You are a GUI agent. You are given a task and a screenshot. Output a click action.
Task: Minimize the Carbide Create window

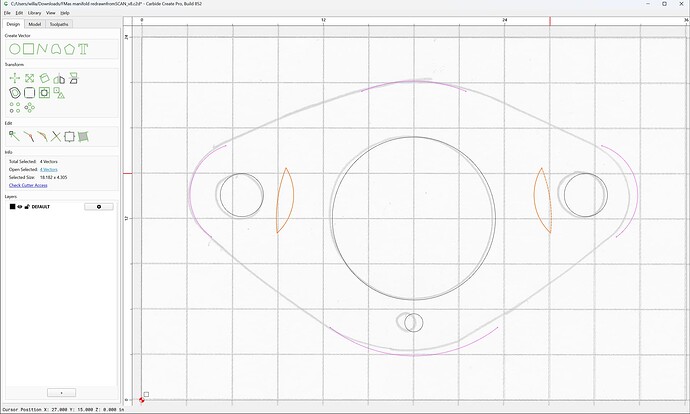tap(649, 4)
